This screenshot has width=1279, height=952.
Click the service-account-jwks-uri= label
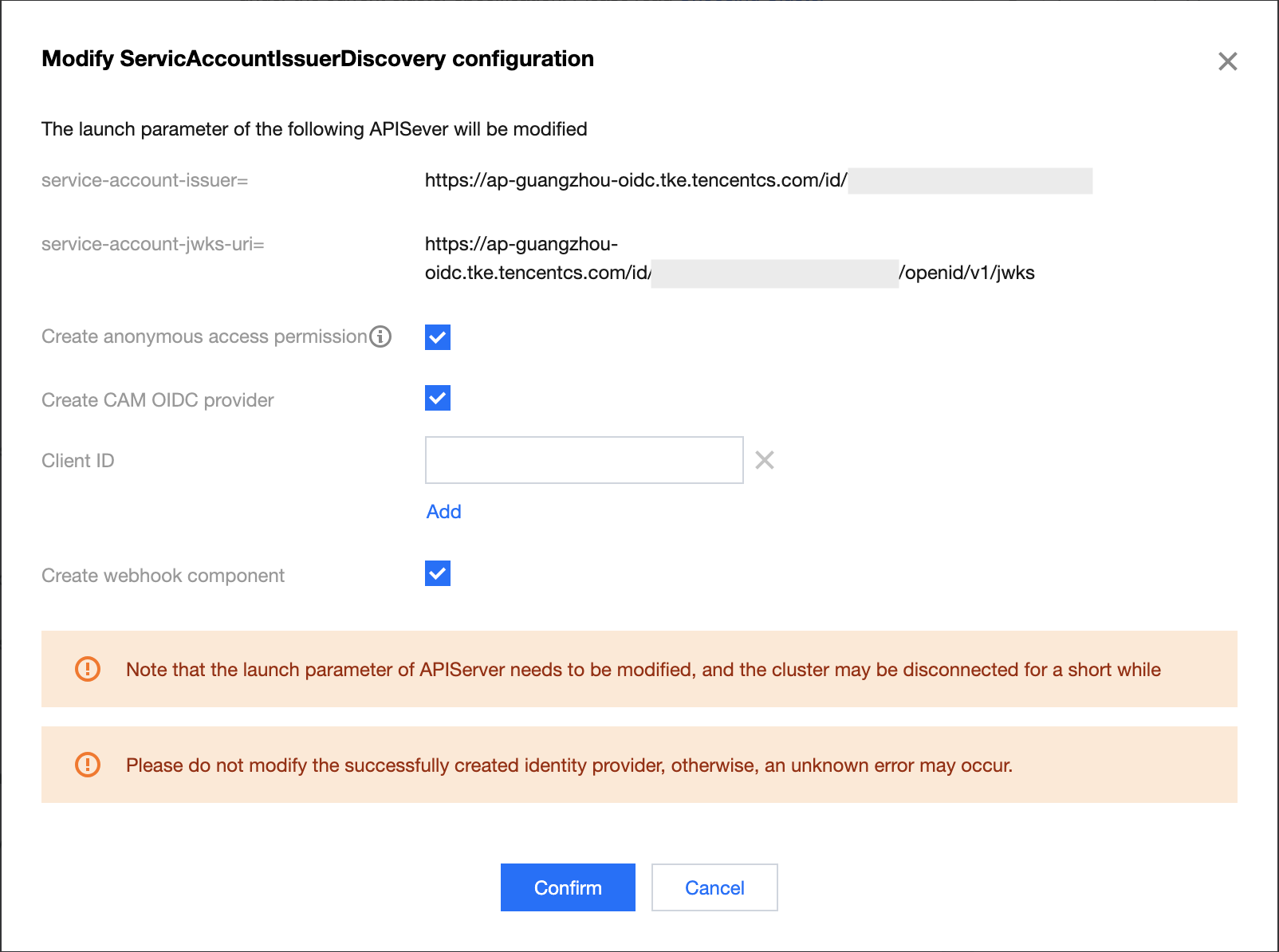[153, 244]
